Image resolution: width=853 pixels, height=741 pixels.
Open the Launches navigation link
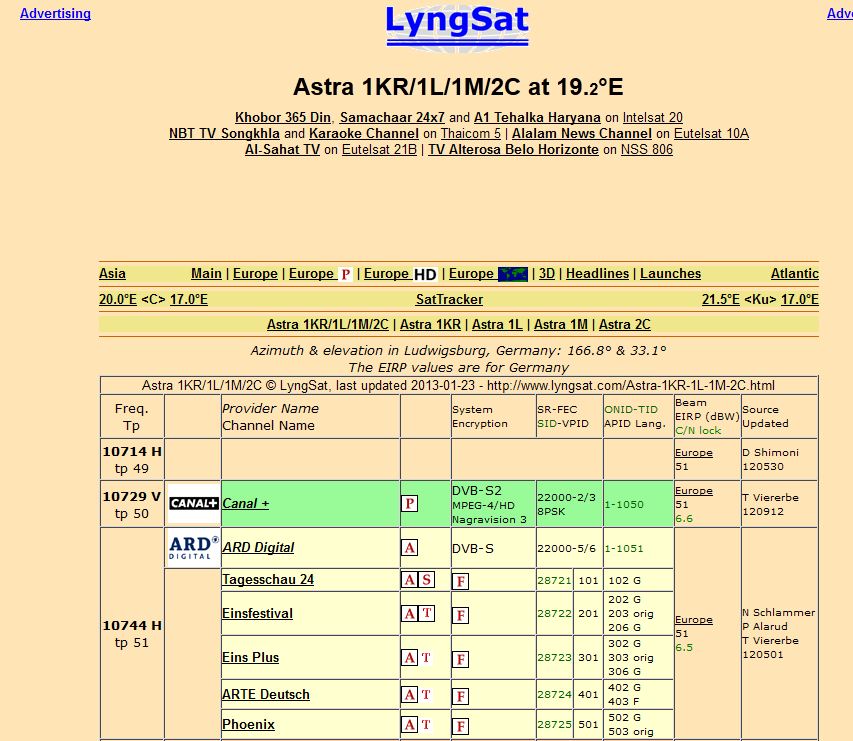pyautogui.click(x=670, y=274)
